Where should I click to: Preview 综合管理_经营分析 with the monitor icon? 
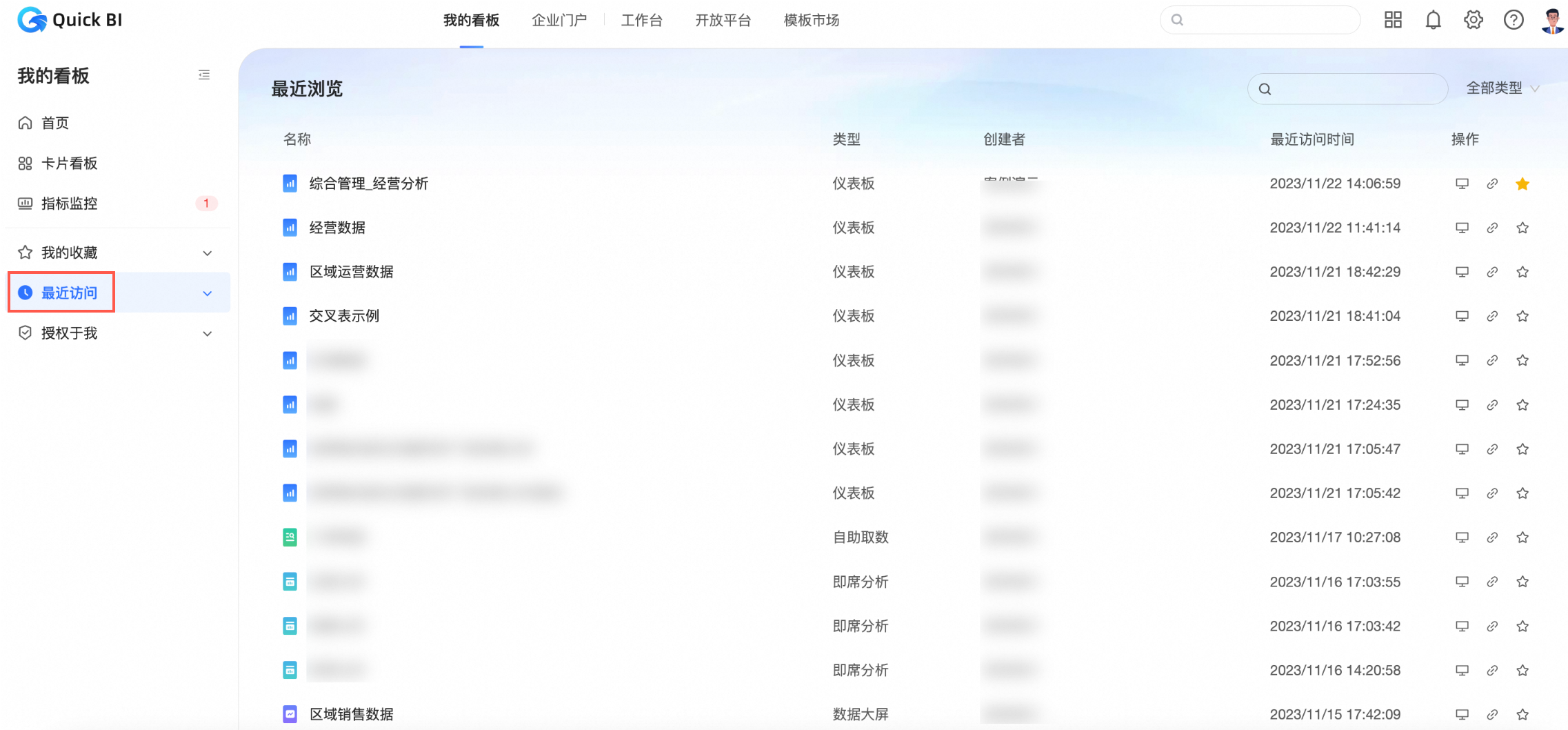[1462, 184]
